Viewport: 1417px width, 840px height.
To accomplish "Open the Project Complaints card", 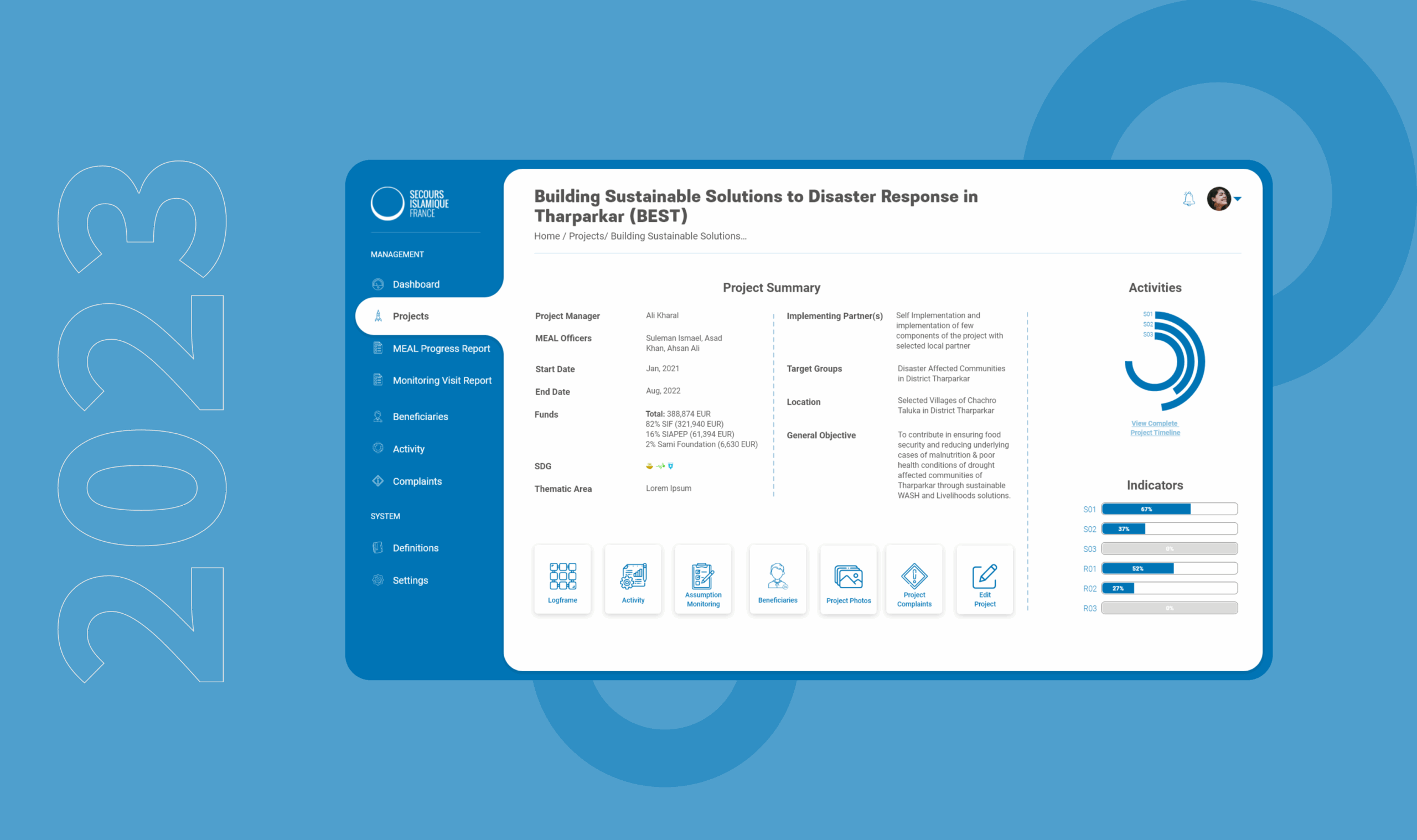I will click(914, 579).
